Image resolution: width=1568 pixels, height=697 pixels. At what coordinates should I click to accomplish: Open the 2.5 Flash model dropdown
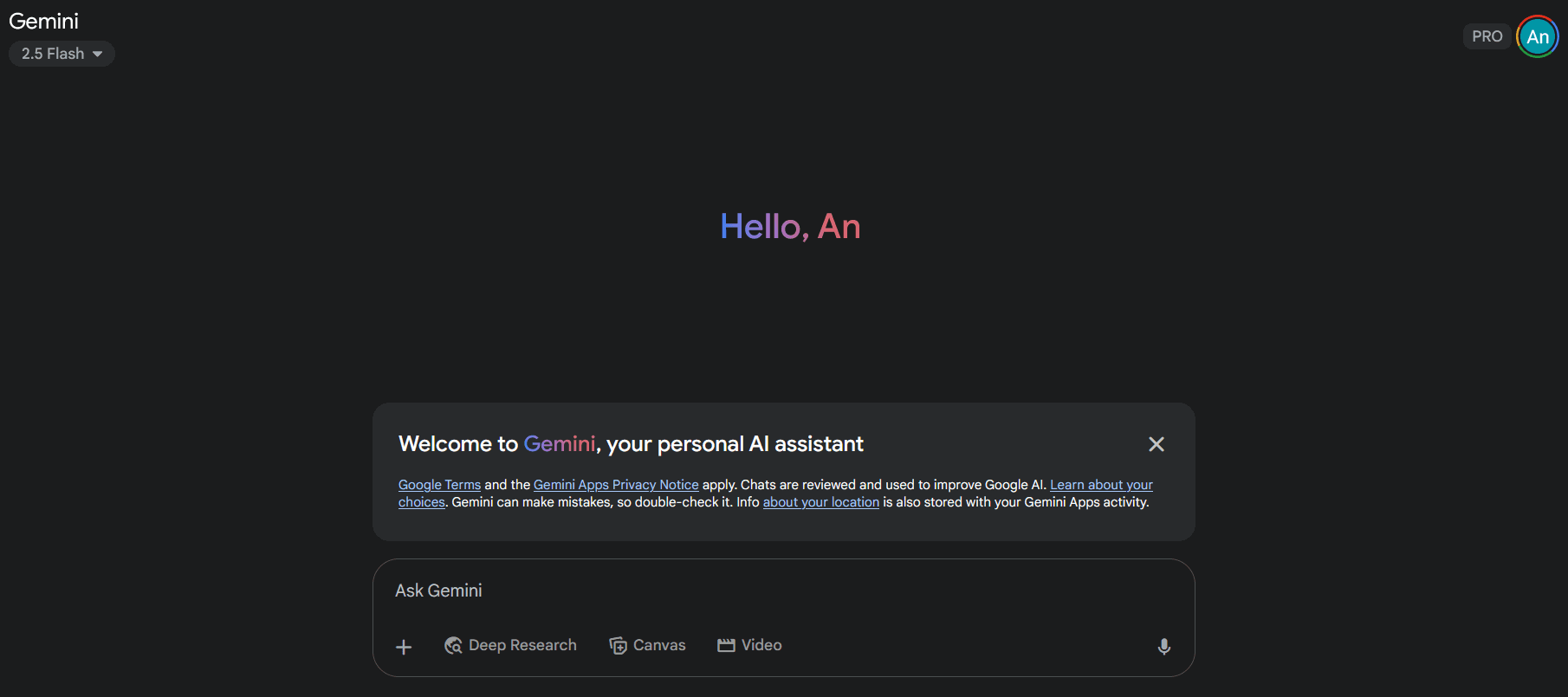62,54
